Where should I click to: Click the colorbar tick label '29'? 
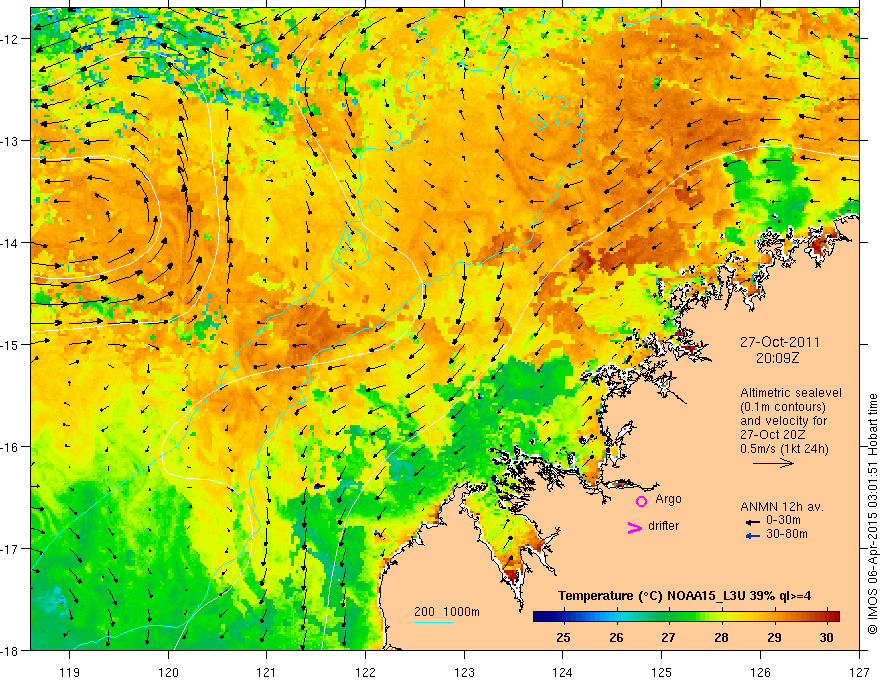point(774,637)
